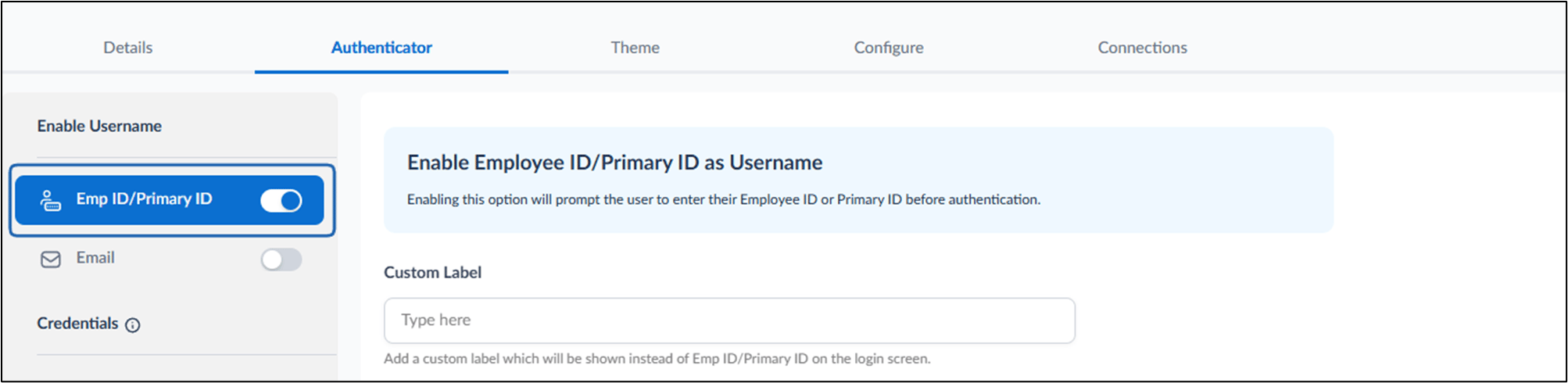Open the Details tab

[127, 48]
